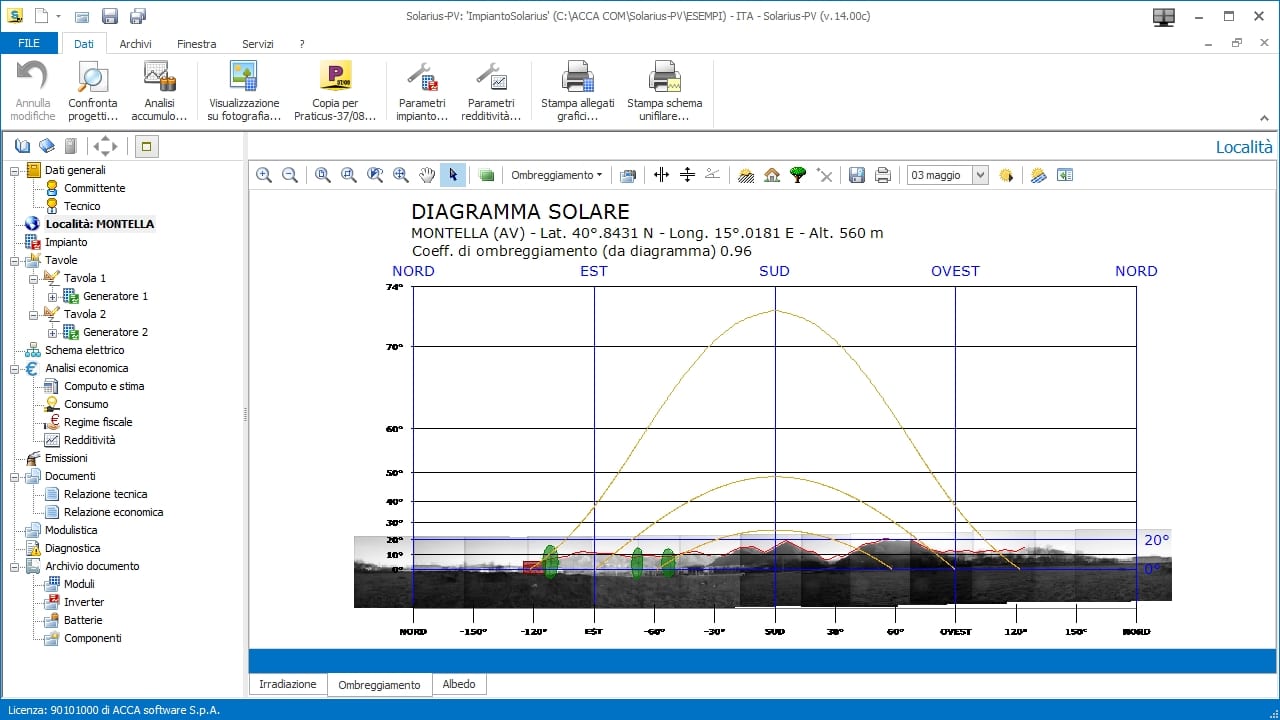Select Batterie in the tree
The height and width of the screenshot is (720, 1280).
coord(84,620)
